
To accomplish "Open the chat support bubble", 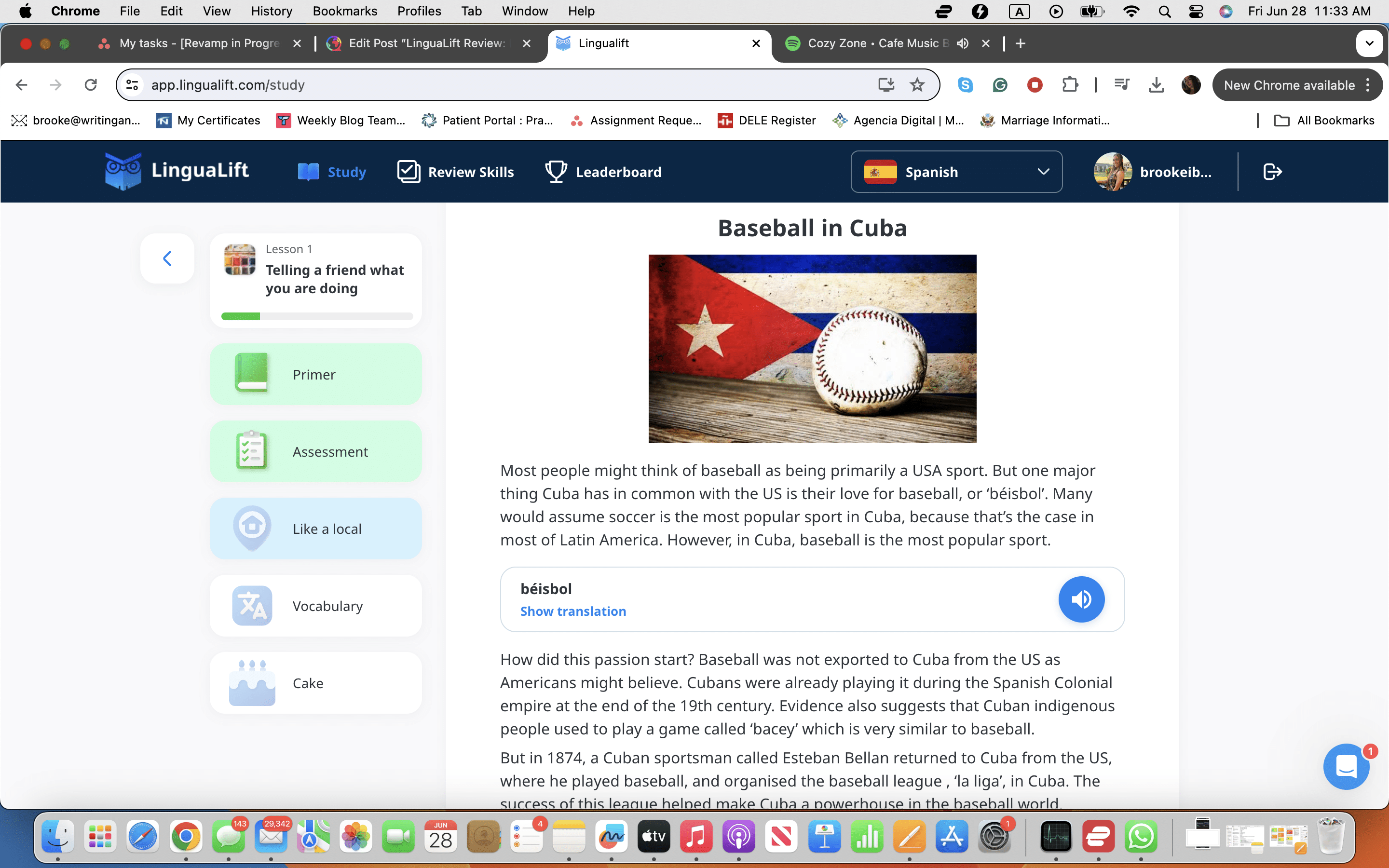I will click(1346, 766).
